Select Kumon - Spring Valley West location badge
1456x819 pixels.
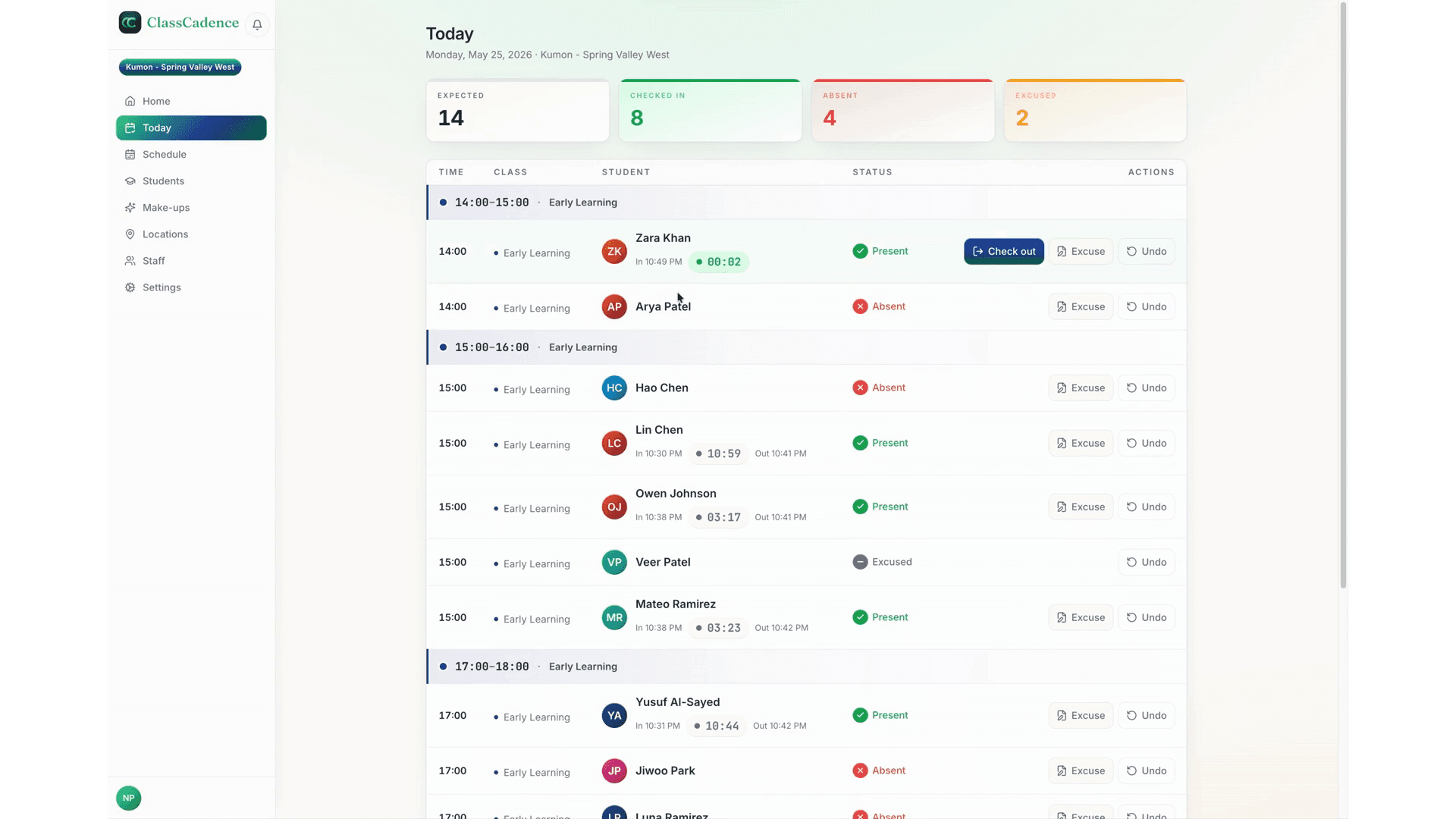click(180, 67)
